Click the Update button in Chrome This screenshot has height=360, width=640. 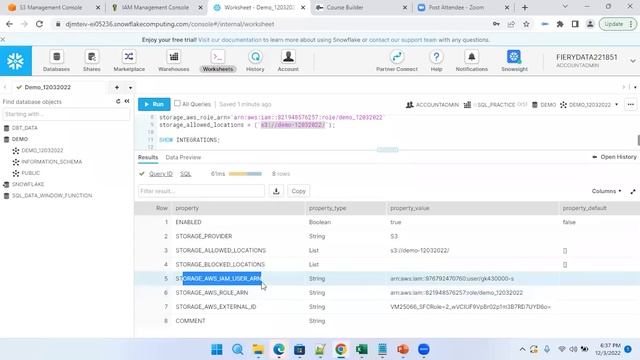pyautogui.click(x=617, y=24)
